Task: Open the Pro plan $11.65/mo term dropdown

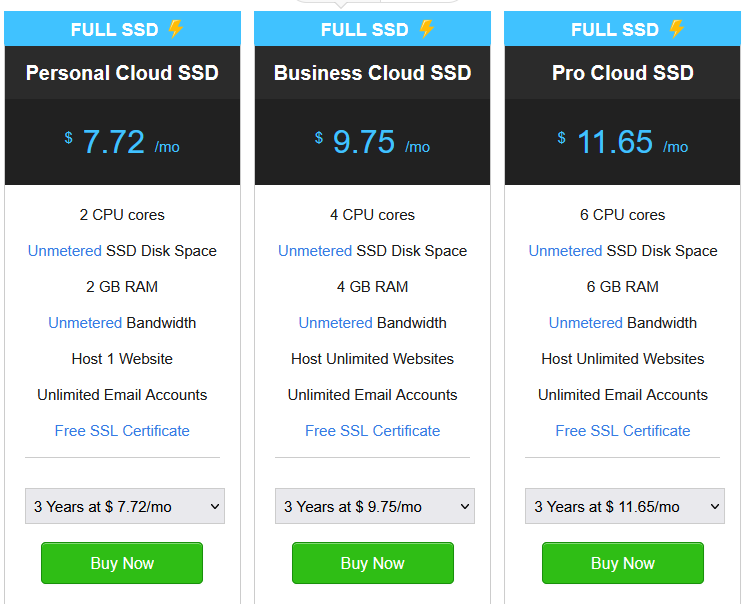Action: 624,506
